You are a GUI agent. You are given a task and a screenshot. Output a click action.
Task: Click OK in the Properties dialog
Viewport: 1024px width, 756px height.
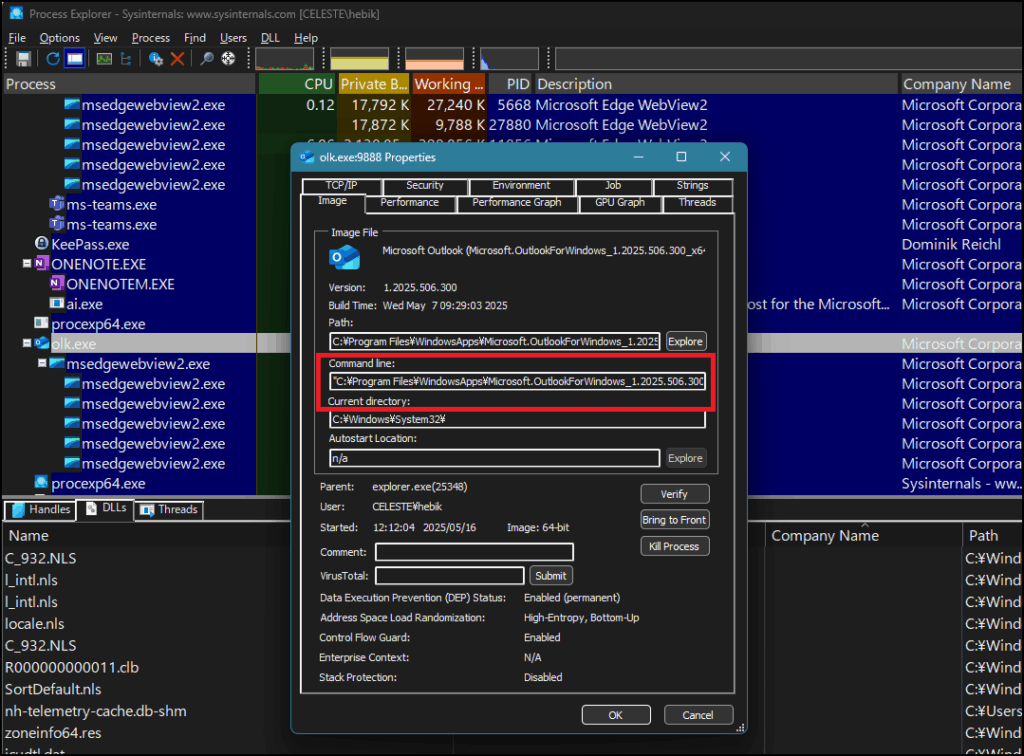point(615,715)
